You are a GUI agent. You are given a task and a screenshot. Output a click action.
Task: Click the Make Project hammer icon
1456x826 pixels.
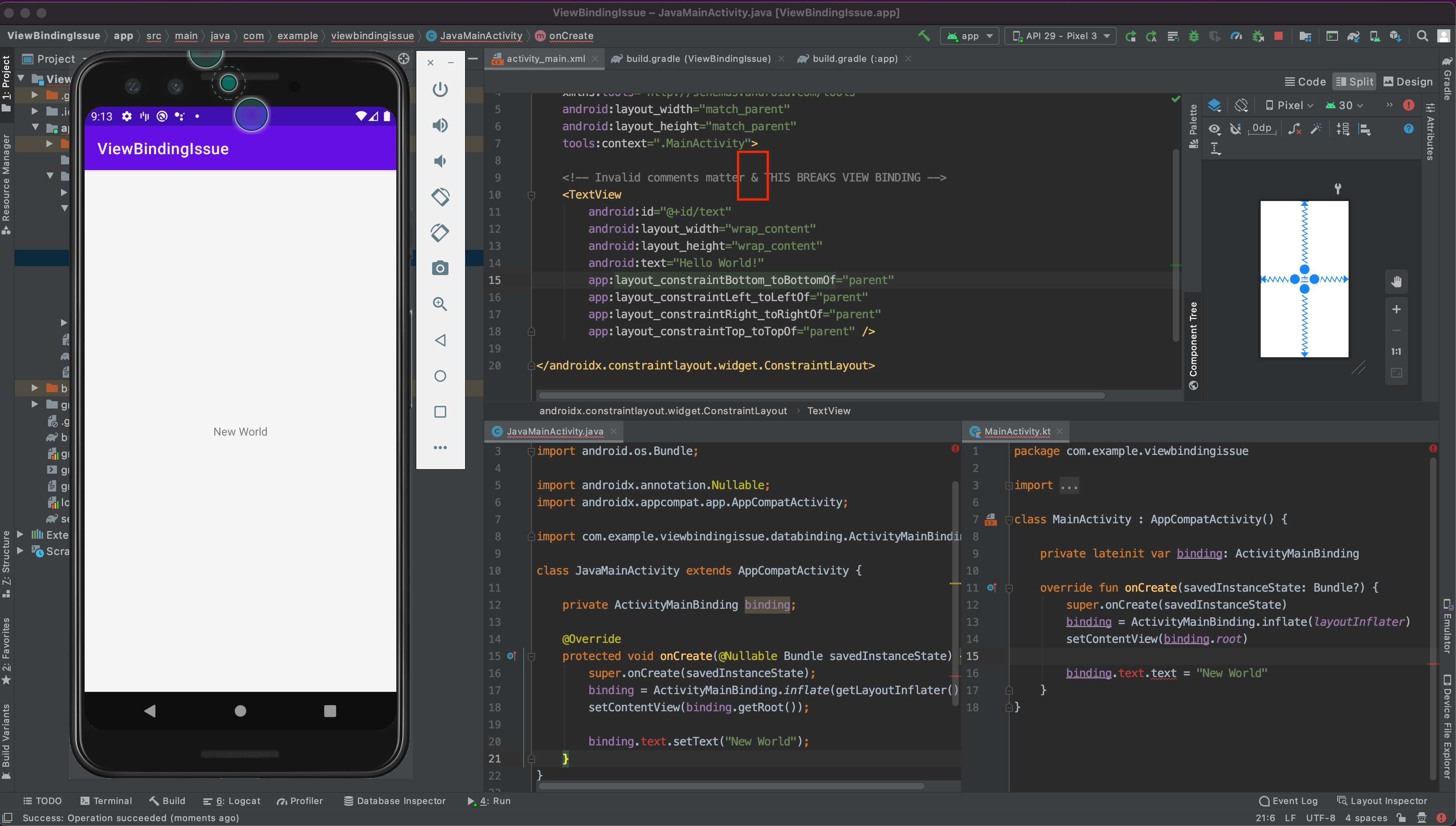pyautogui.click(x=924, y=36)
